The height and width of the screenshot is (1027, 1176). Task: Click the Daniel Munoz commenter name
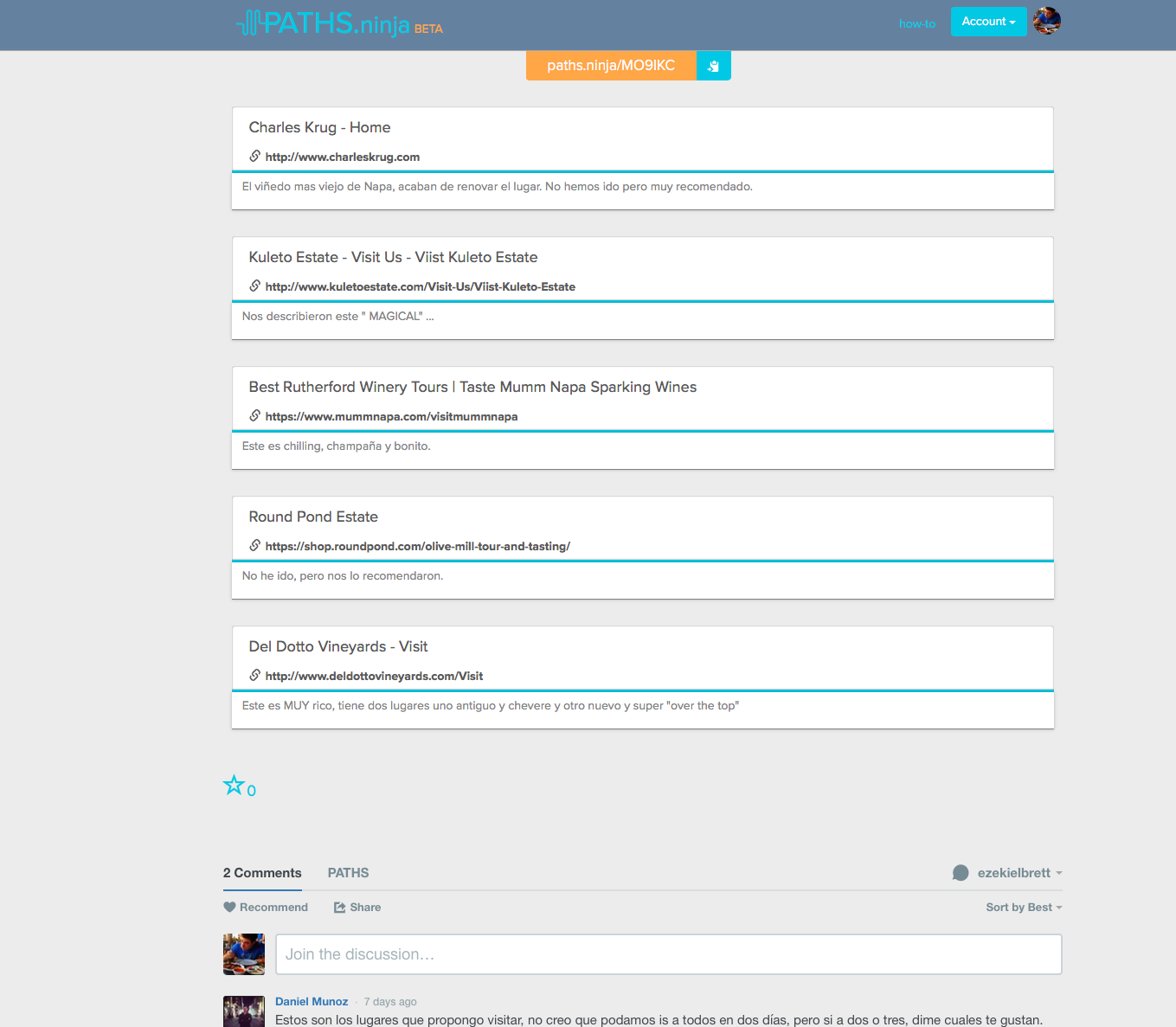tap(312, 1001)
